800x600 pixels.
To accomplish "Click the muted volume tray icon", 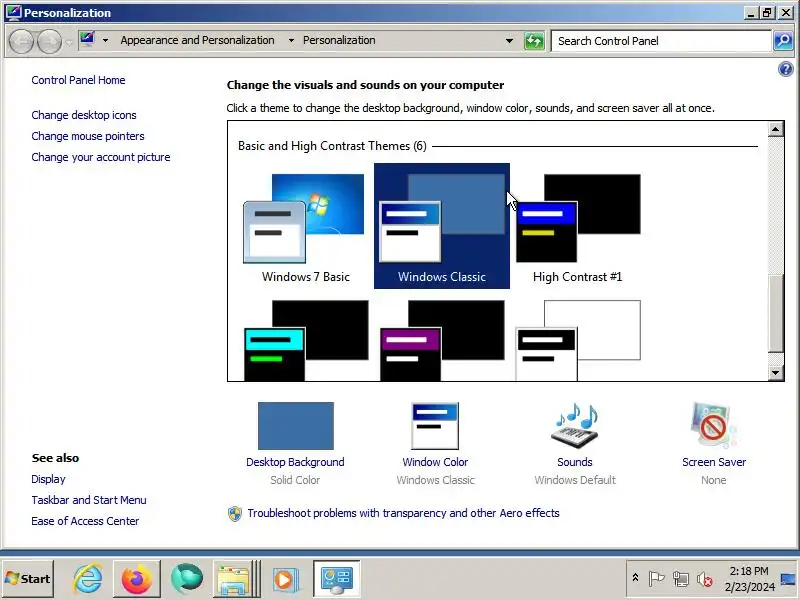I will (x=705, y=579).
